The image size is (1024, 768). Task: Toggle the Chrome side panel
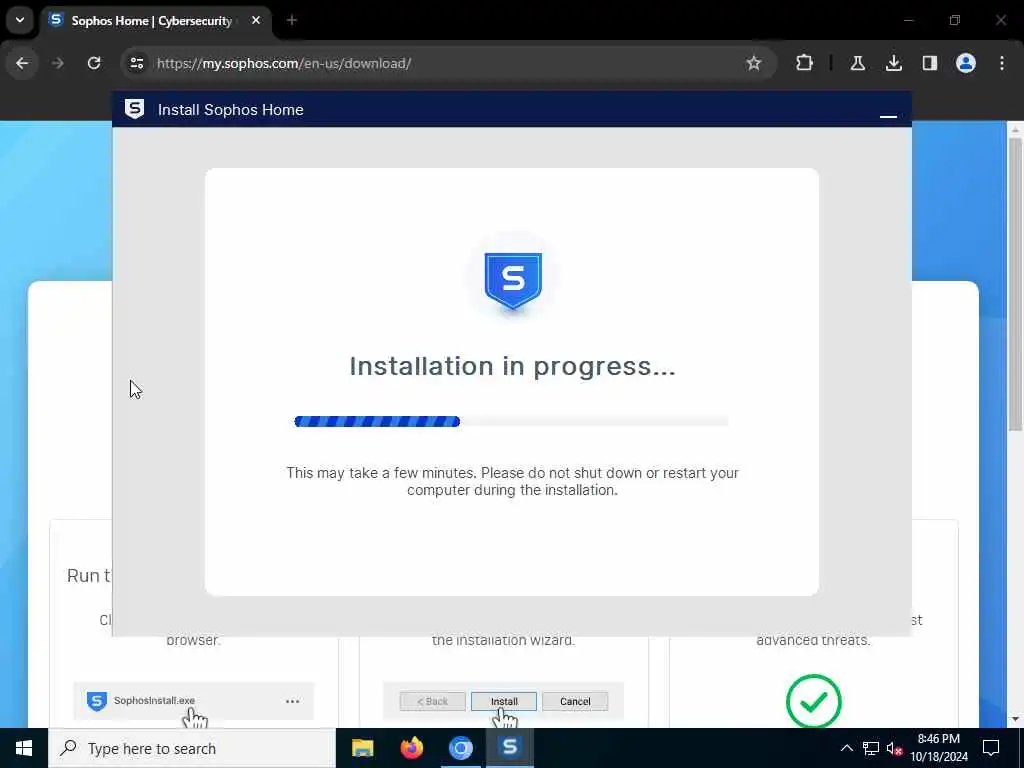click(929, 63)
